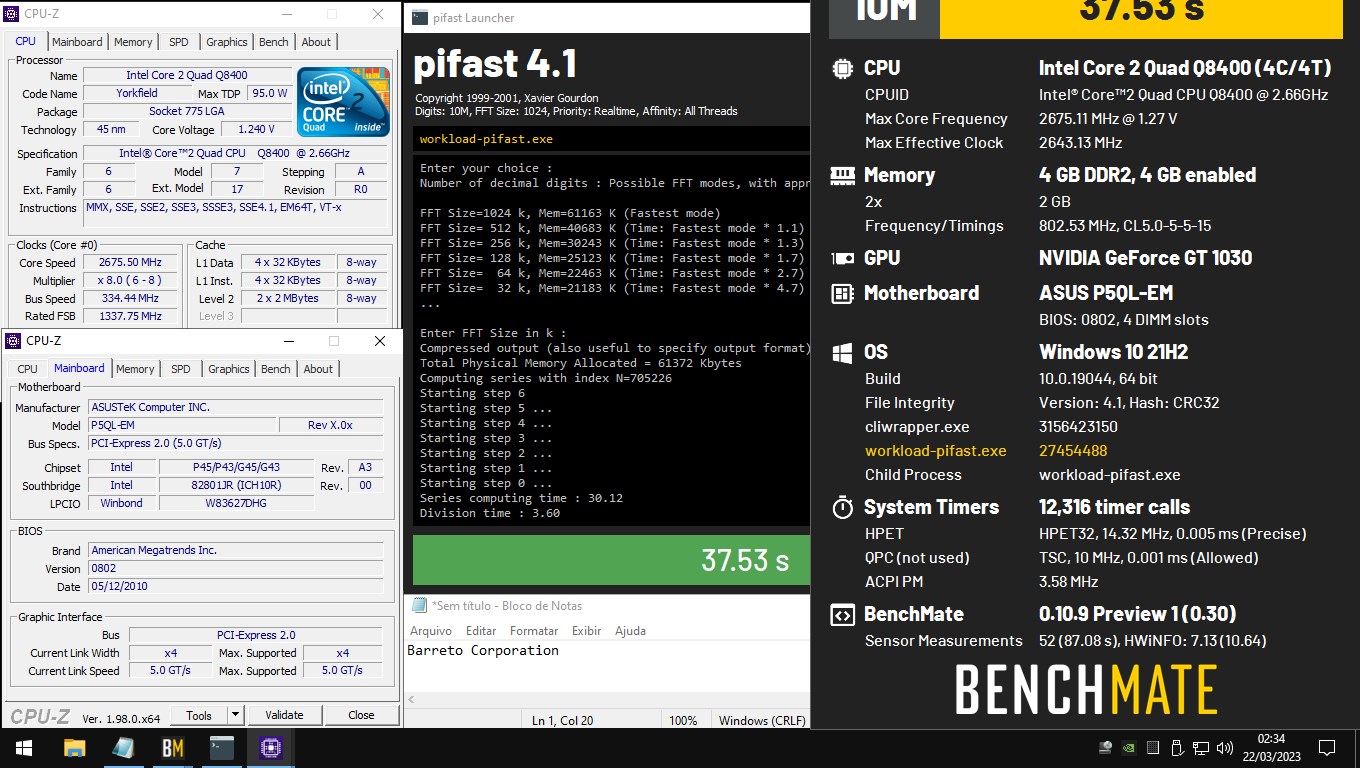Select the Rated FSB value '1337.75 MHz'
The width and height of the screenshot is (1360, 768).
coord(130,317)
